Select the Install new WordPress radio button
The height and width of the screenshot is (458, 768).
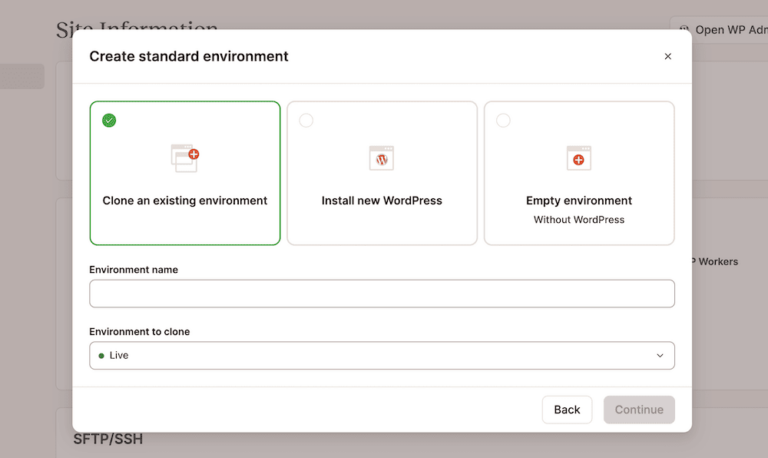pos(306,120)
